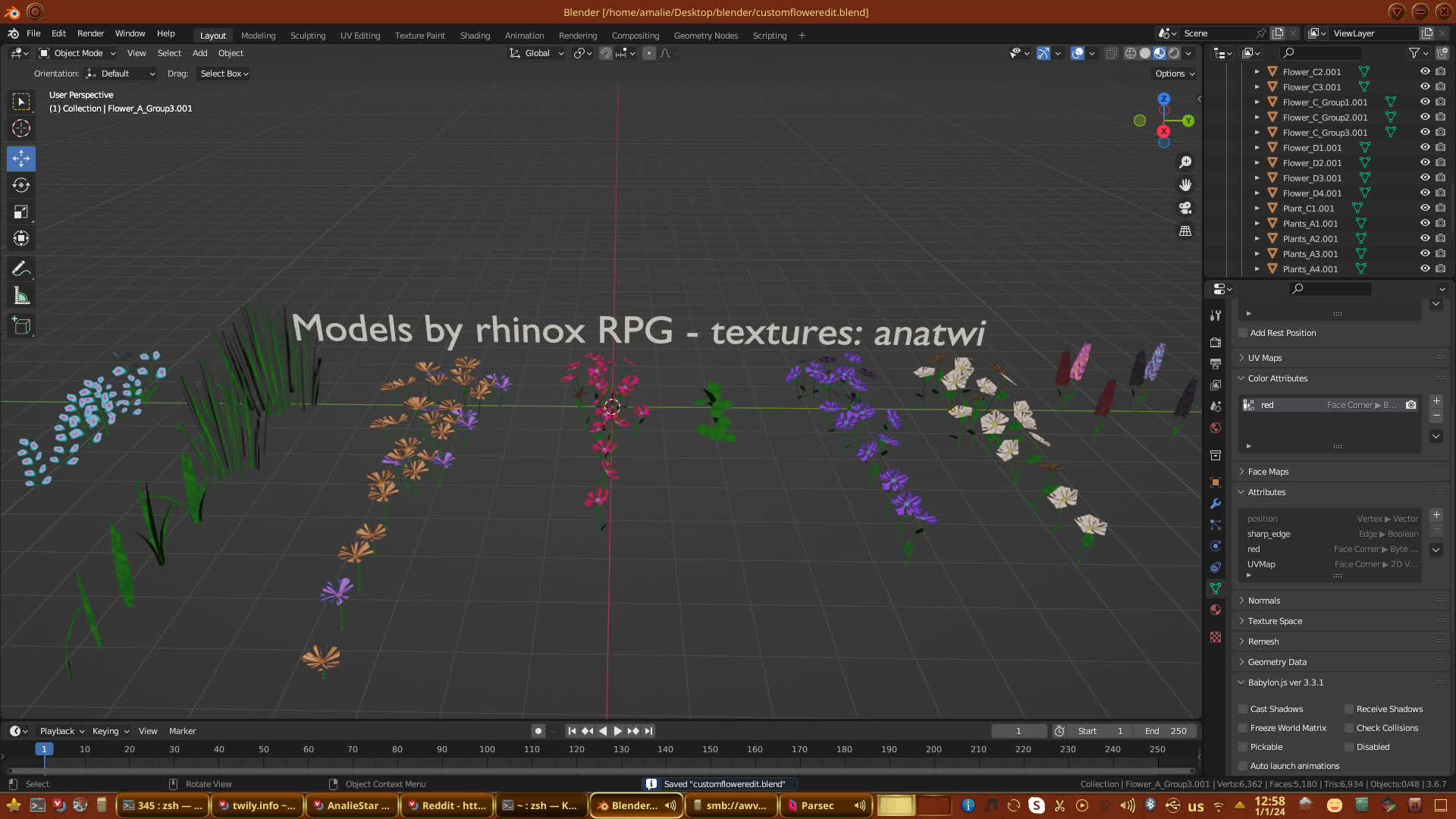Choose the Annotate pencil tool
This screenshot has height=819, width=1456.
point(21,268)
